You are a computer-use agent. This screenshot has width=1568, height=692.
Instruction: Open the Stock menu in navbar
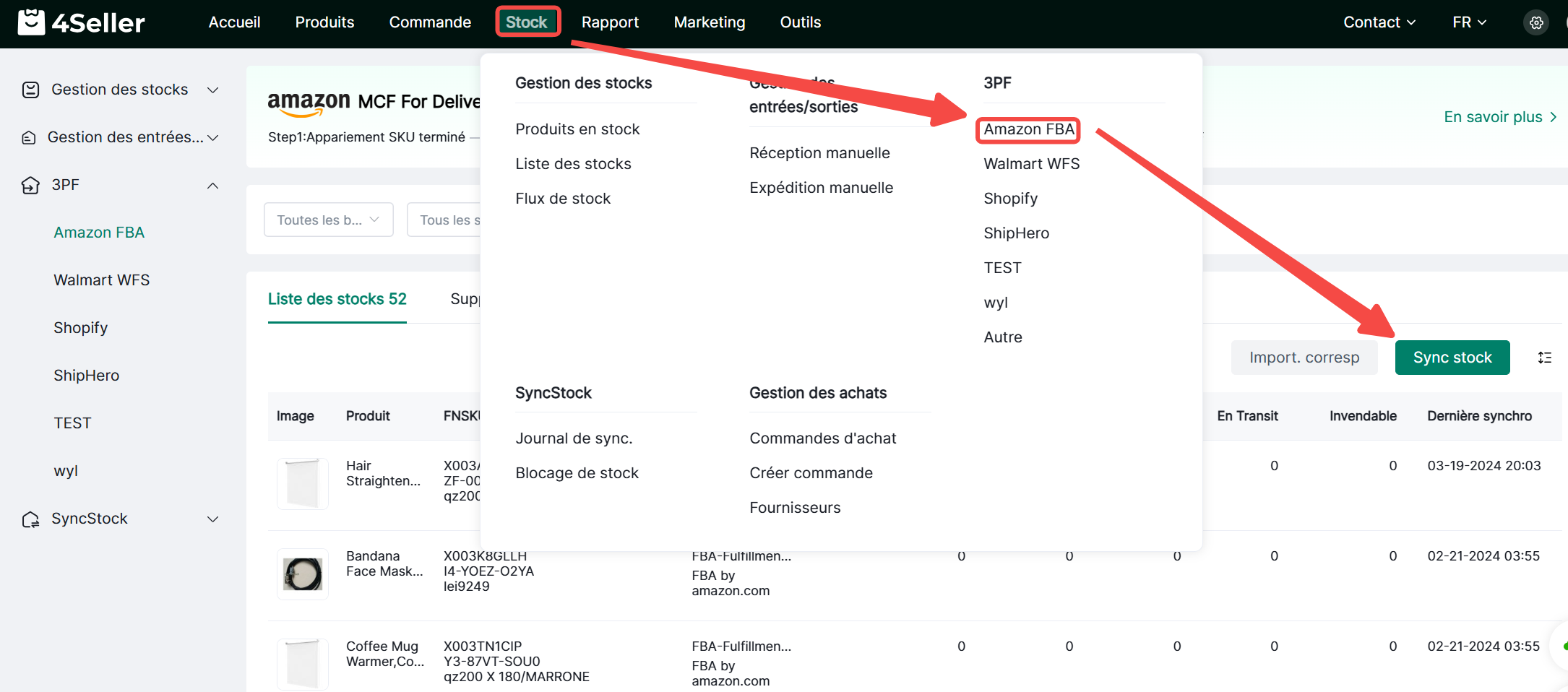527,22
